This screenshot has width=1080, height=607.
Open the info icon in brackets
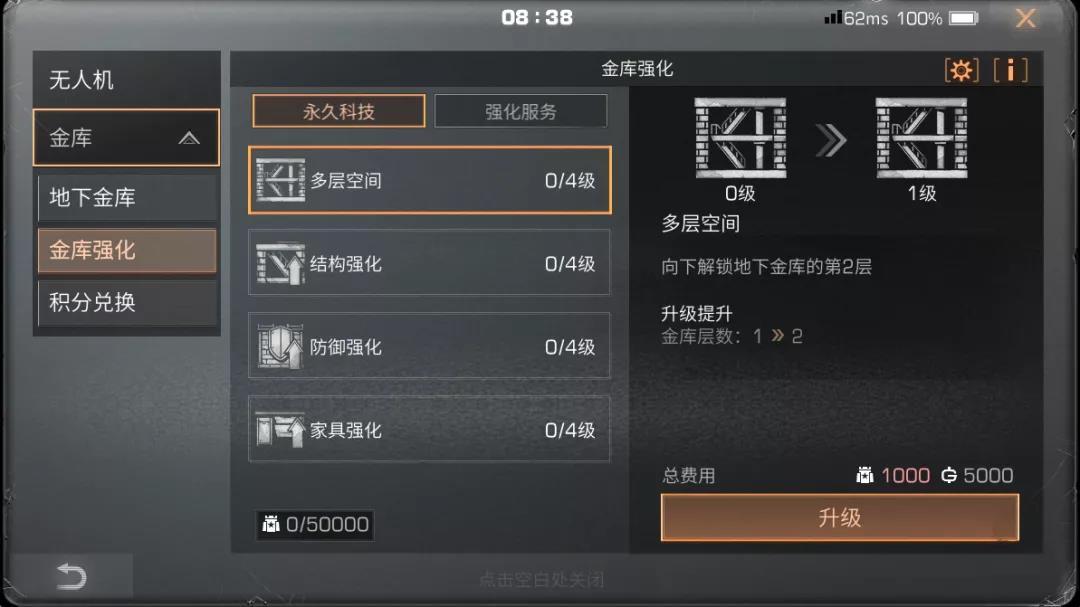click(1010, 70)
